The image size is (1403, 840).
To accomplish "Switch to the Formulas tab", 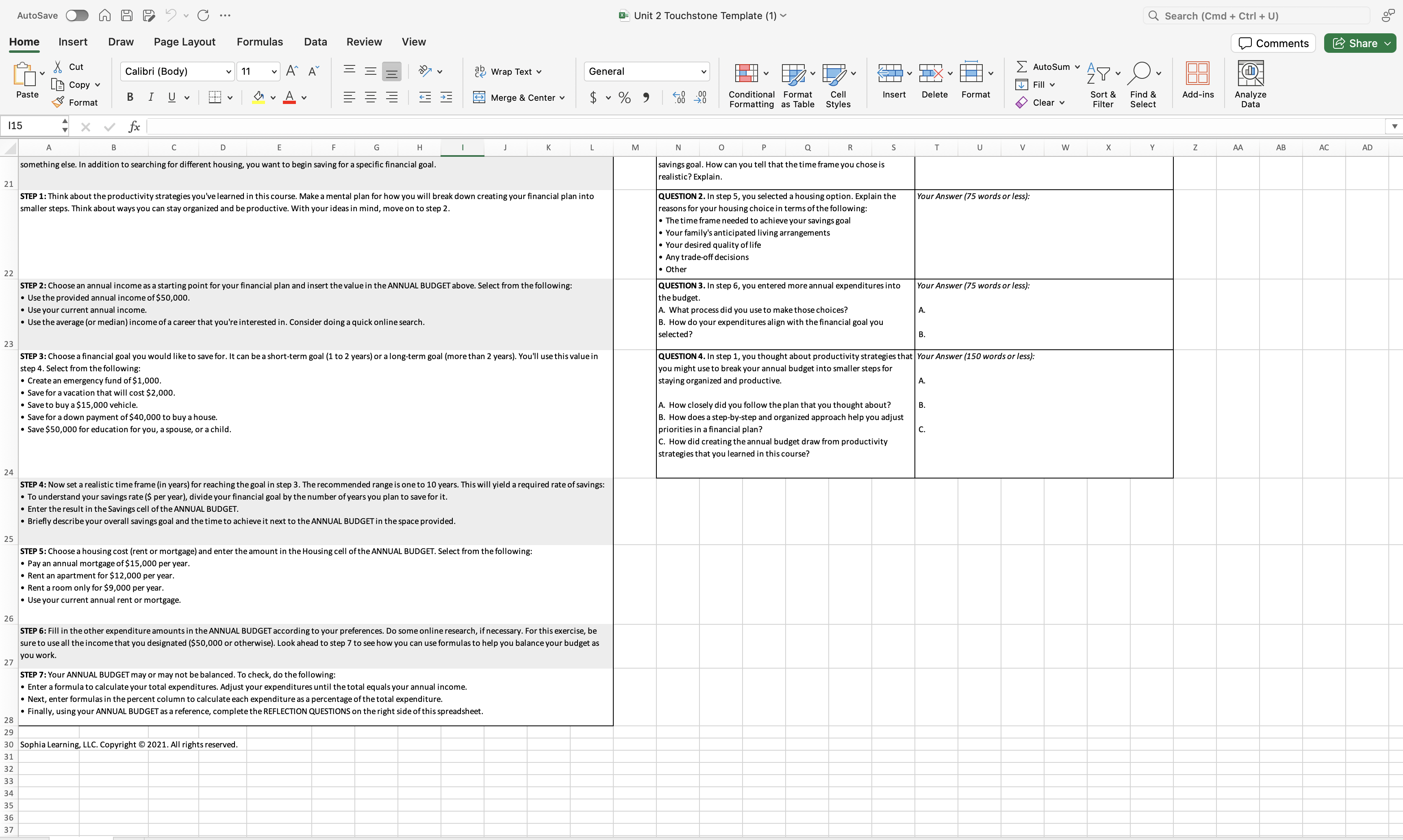I will tap(259, 42).
